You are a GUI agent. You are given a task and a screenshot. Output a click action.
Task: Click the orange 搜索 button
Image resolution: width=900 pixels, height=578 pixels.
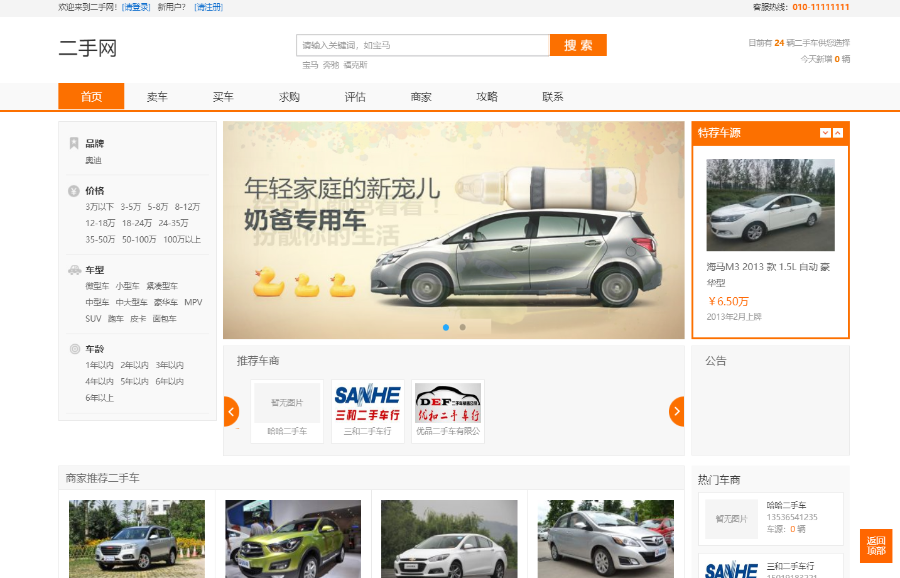(578, 45)
